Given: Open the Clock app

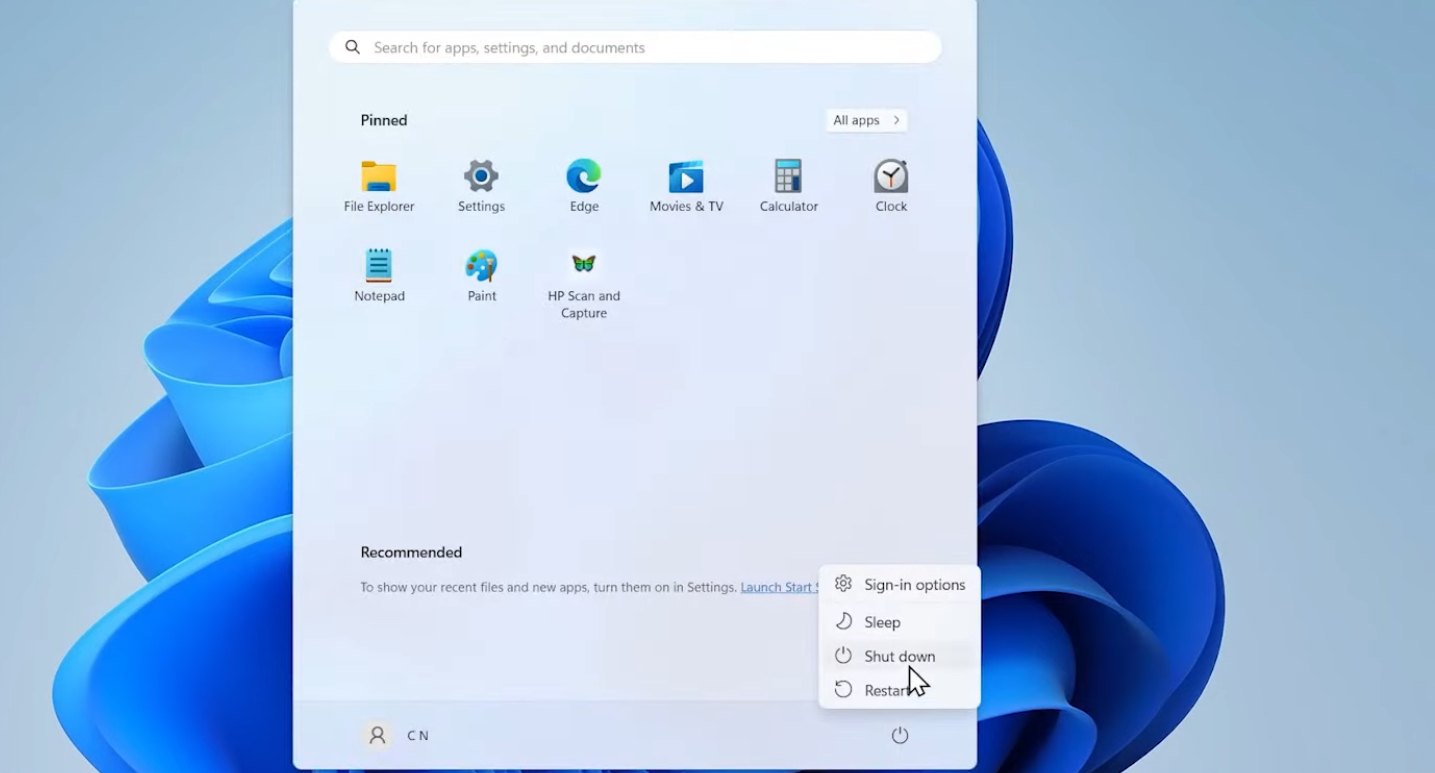Looking at the screenshot, I should point(891,187).
